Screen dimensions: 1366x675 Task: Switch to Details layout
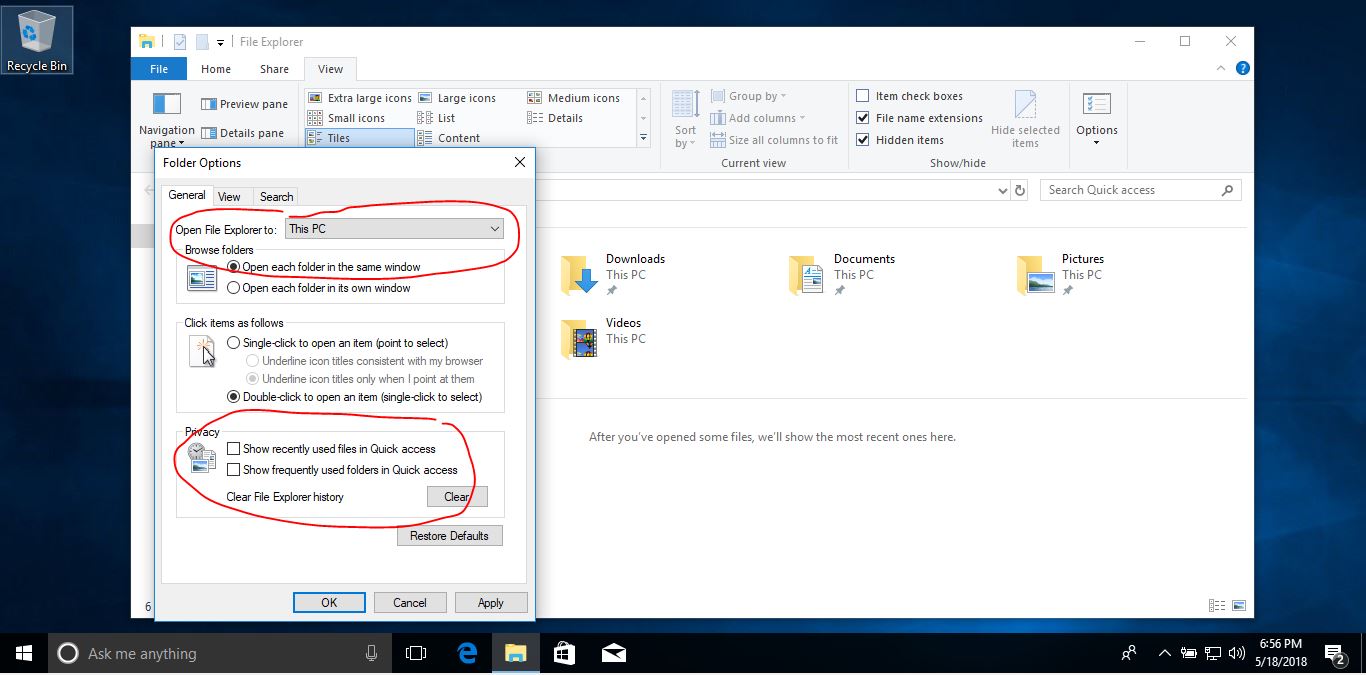click(555, 118)
